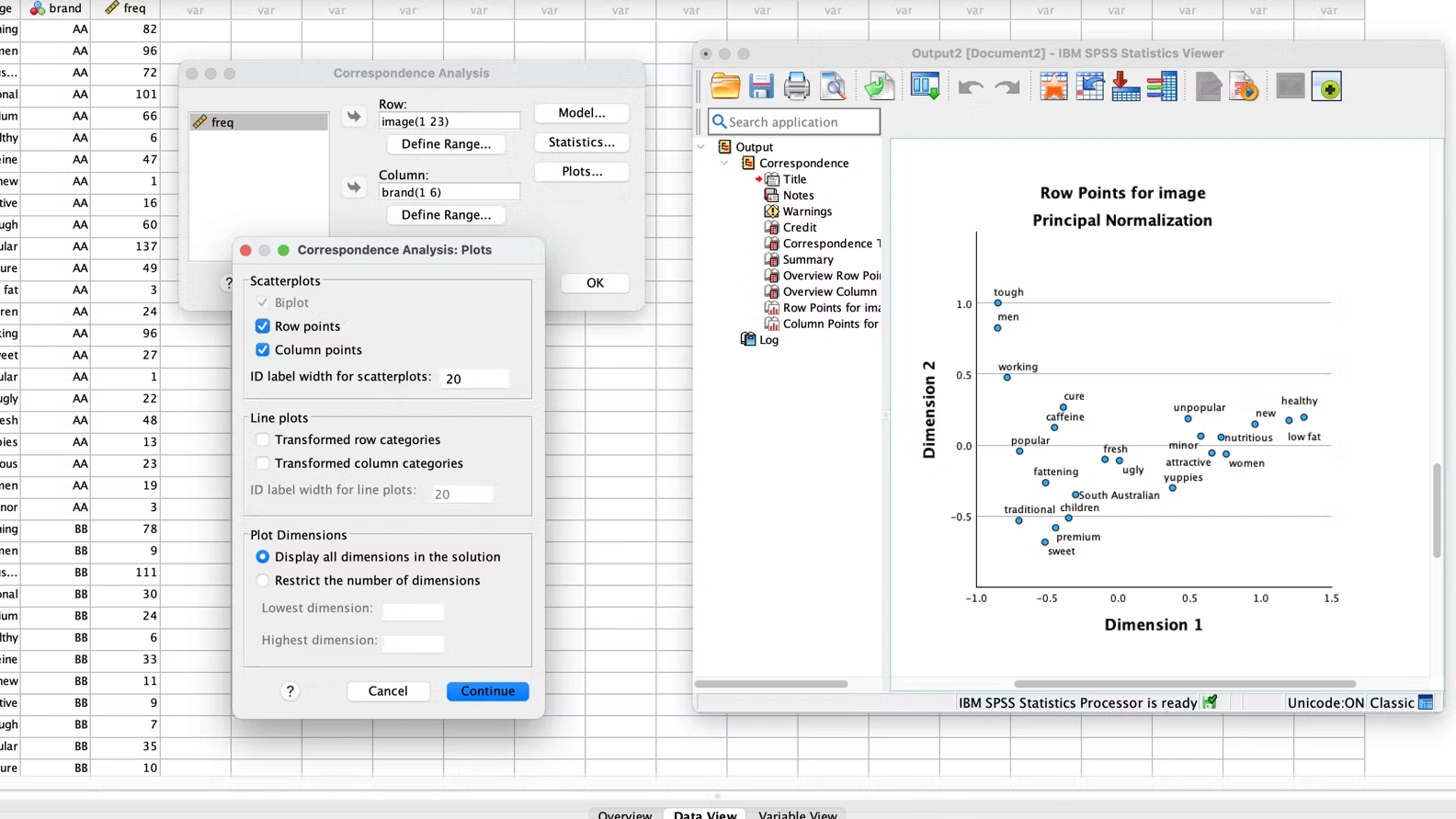Collapse the Output tree node
The image size is (1456, 819).
pyautogui.click(x=701, y=147)
